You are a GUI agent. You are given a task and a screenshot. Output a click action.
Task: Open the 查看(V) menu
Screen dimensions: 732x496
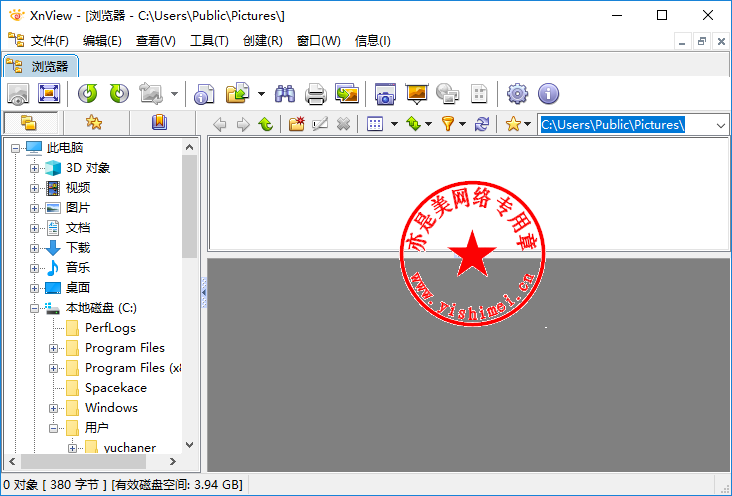click(155, 41)
